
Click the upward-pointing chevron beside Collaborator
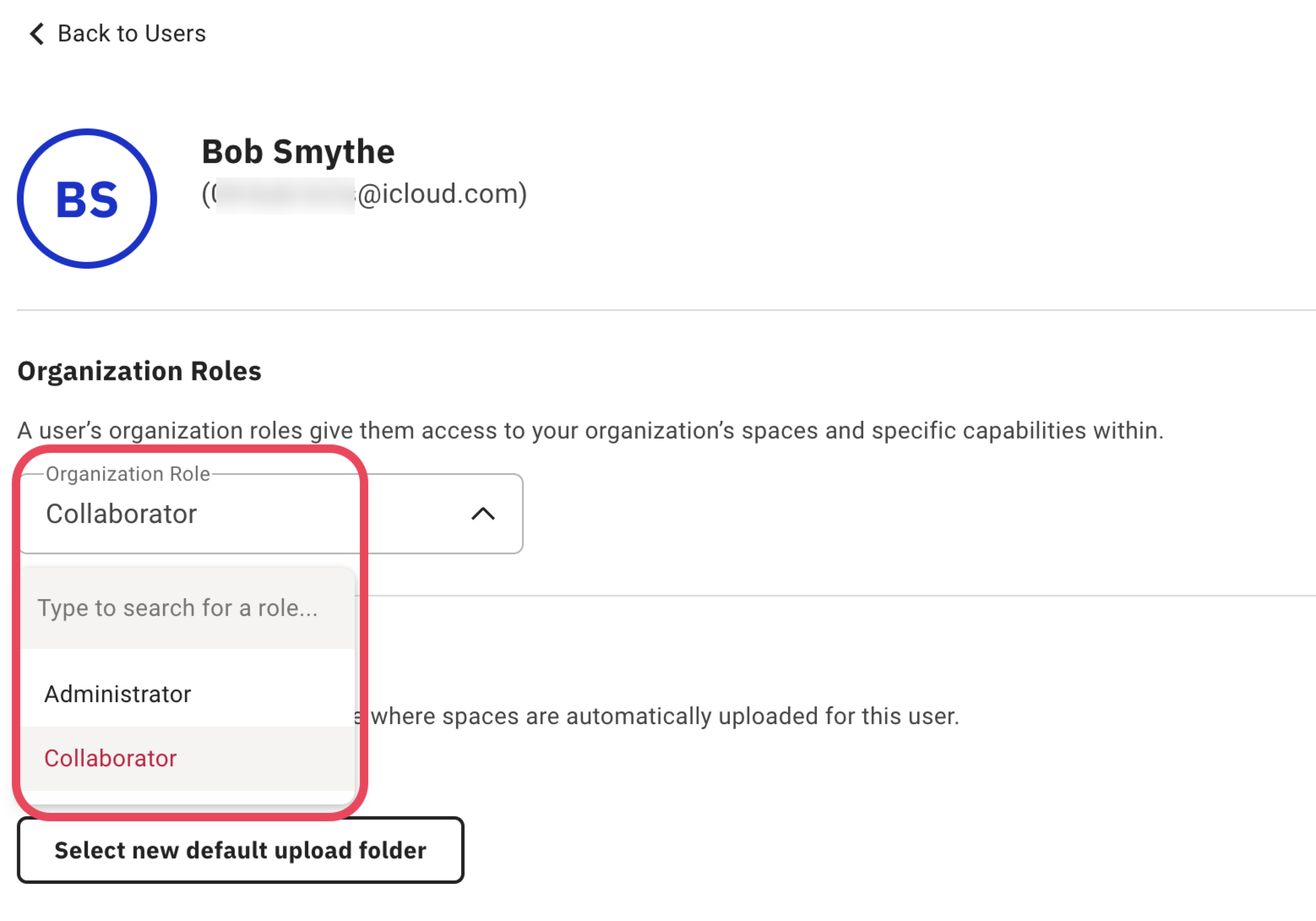tap(483, 513)
